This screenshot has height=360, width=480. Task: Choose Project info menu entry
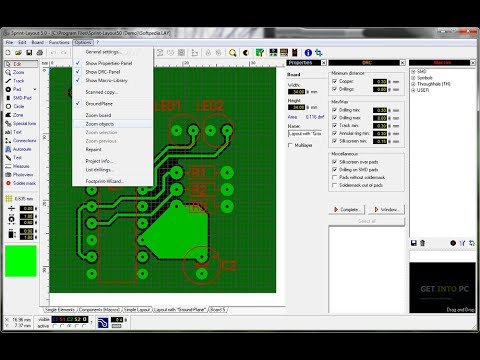[x=113, y=161]
